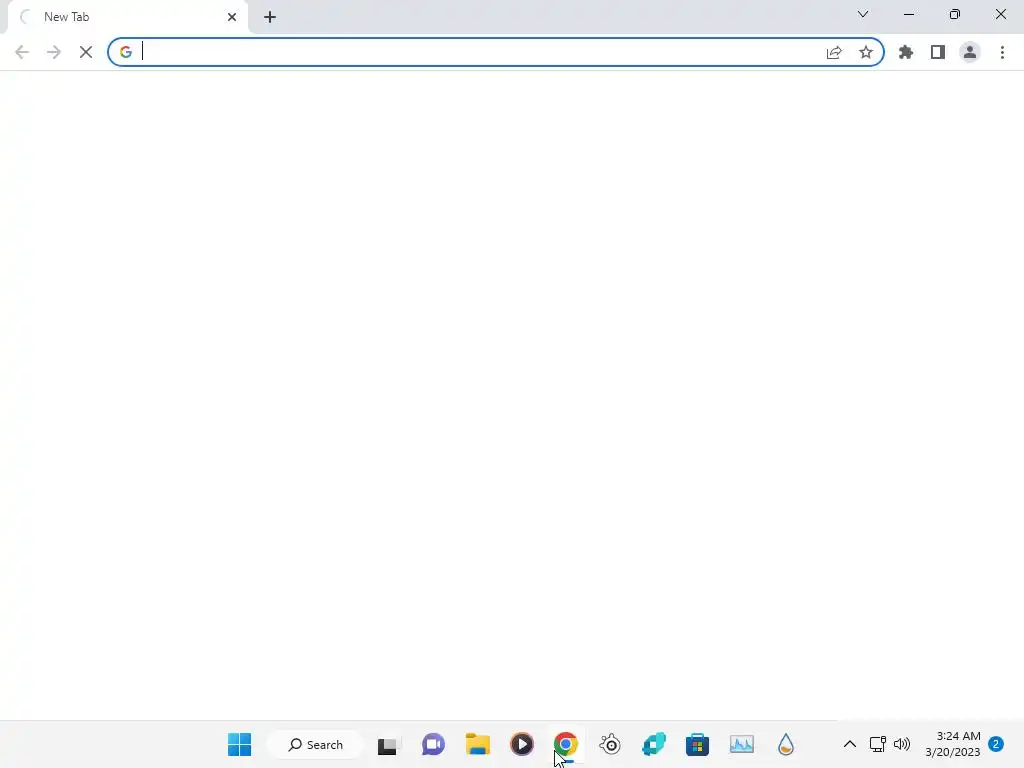The height and width of the screenshot is (768, 1024).
Task: Open notifications badge showing 2
Action: 996,744
